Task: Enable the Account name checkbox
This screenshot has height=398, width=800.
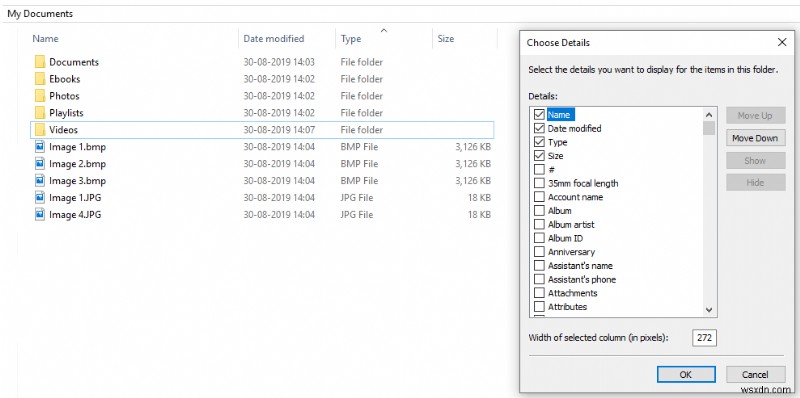Action: point(539,197)
